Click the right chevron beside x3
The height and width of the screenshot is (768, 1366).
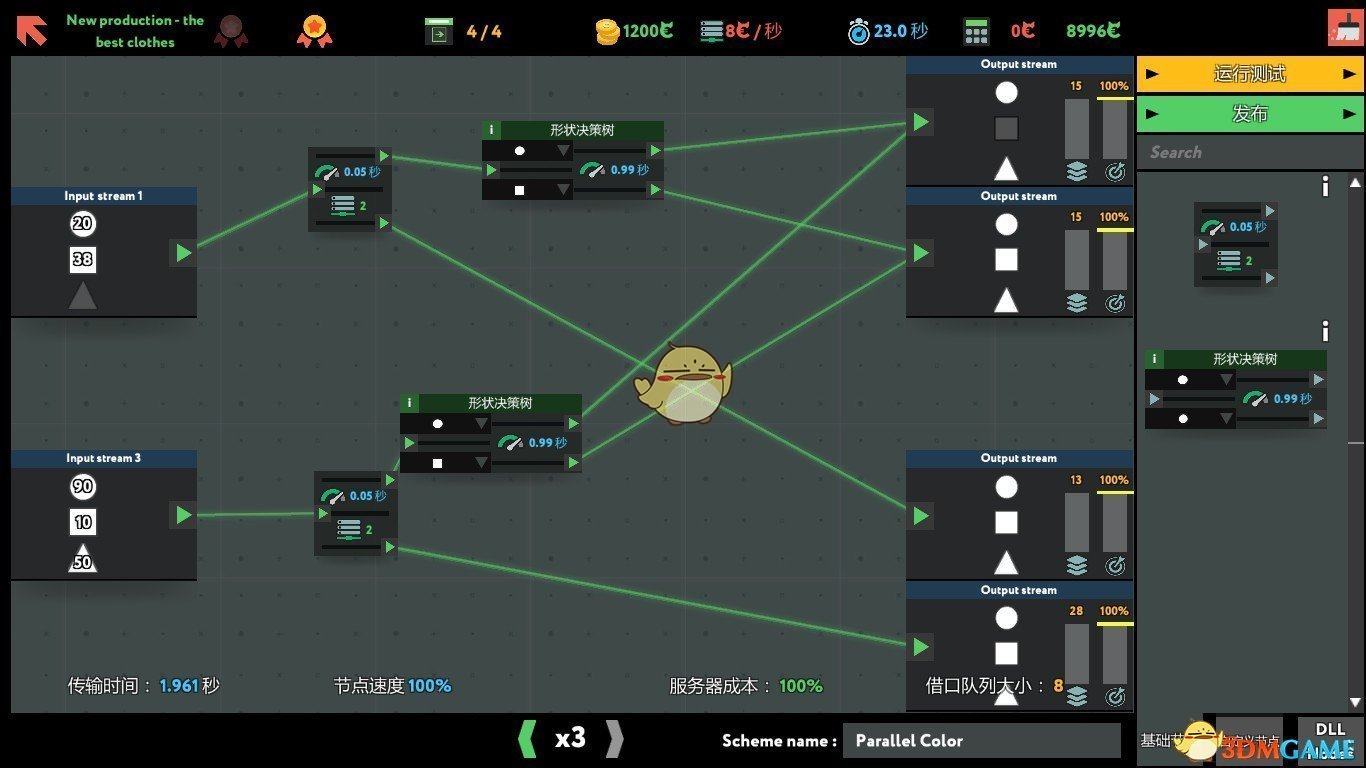pos(615,739)
